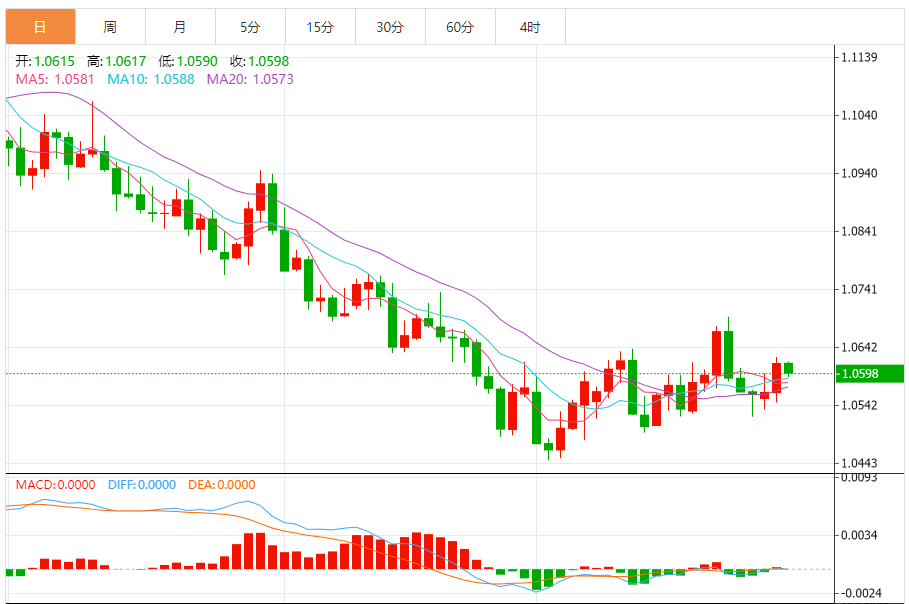Click the high price 高:1.0617

116,61
